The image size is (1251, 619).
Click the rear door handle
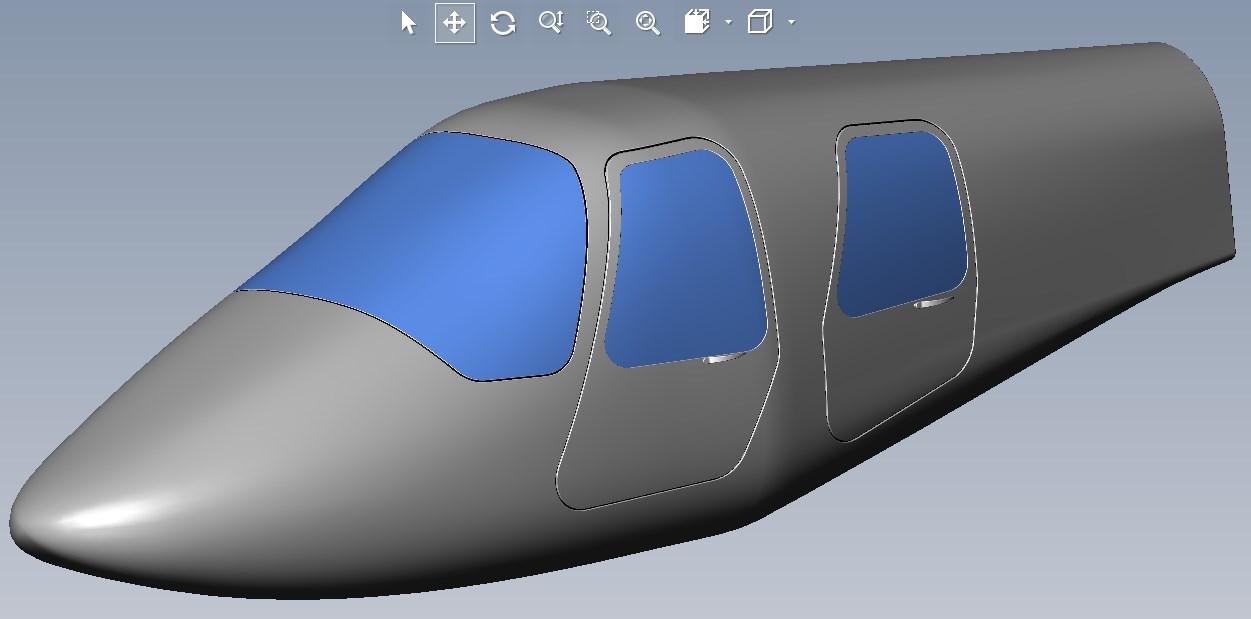pos(932,302)
